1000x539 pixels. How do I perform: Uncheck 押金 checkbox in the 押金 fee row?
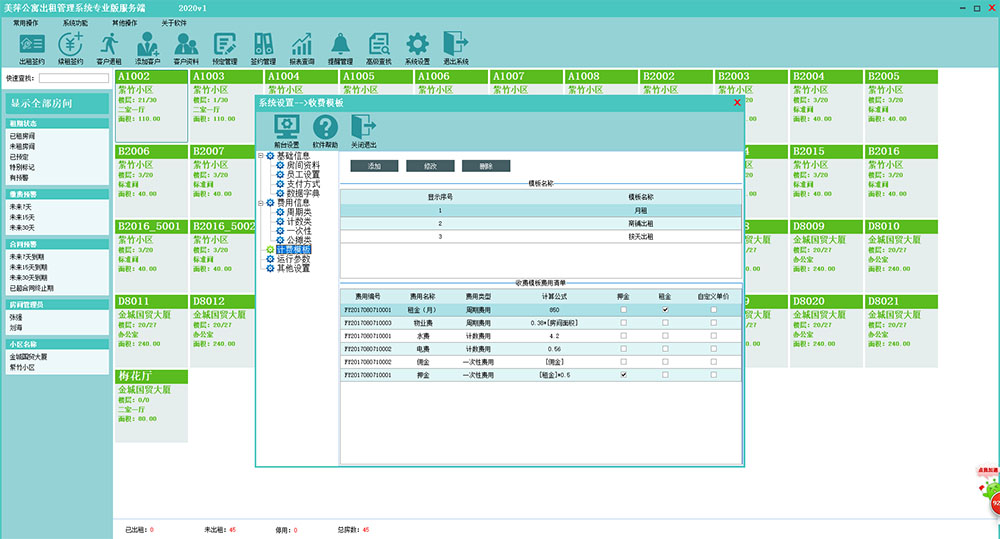click(x=624, y=375)
